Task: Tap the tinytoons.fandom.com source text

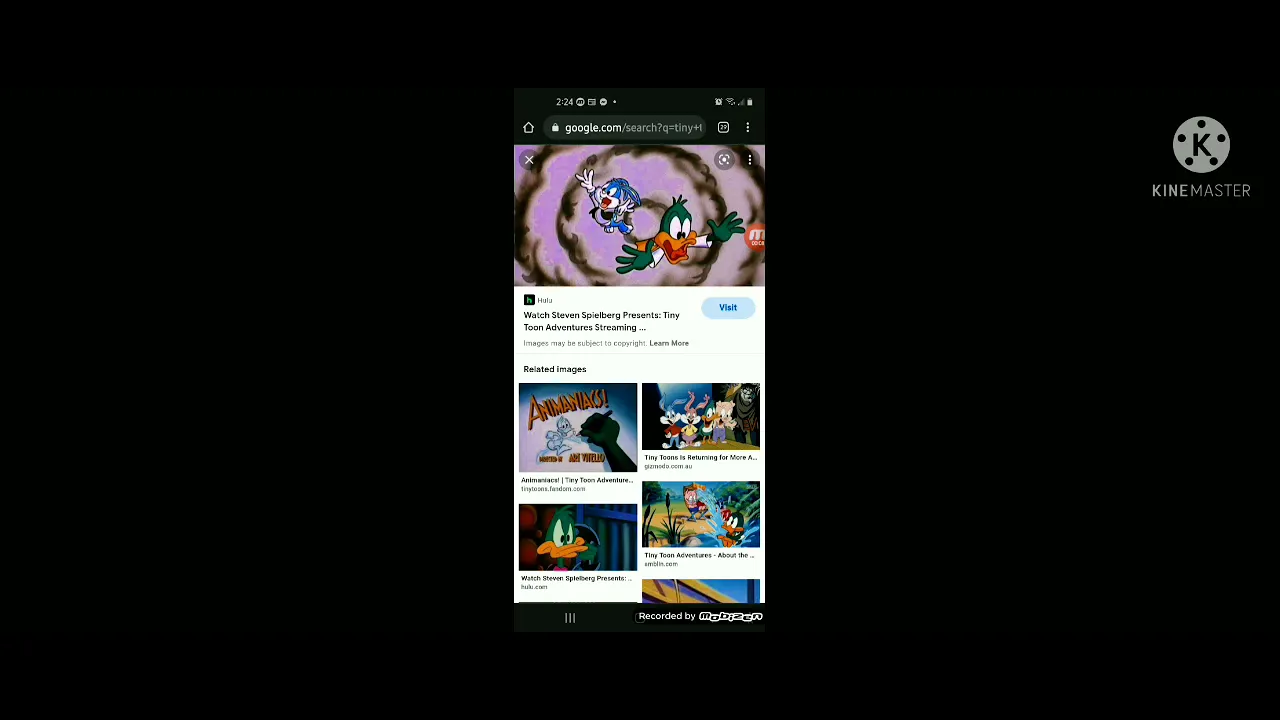Action: tap(553, 489)
